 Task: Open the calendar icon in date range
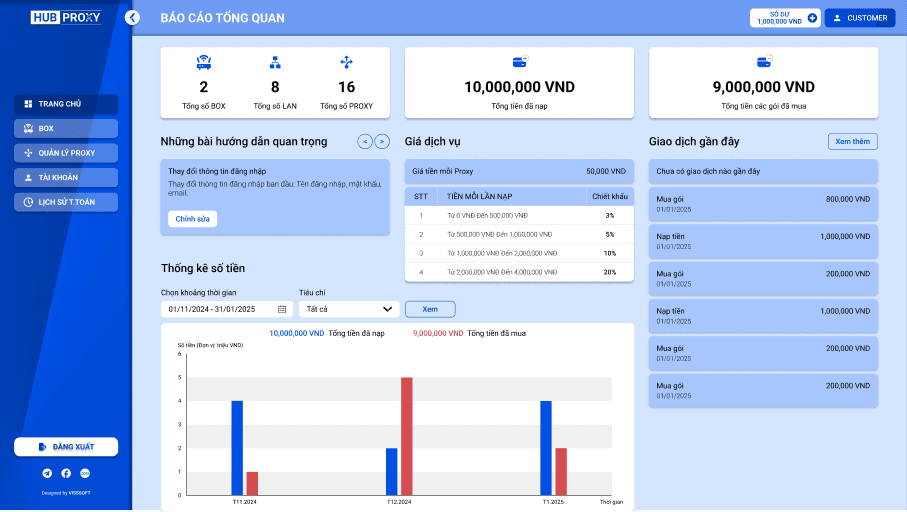pos(282,309)
